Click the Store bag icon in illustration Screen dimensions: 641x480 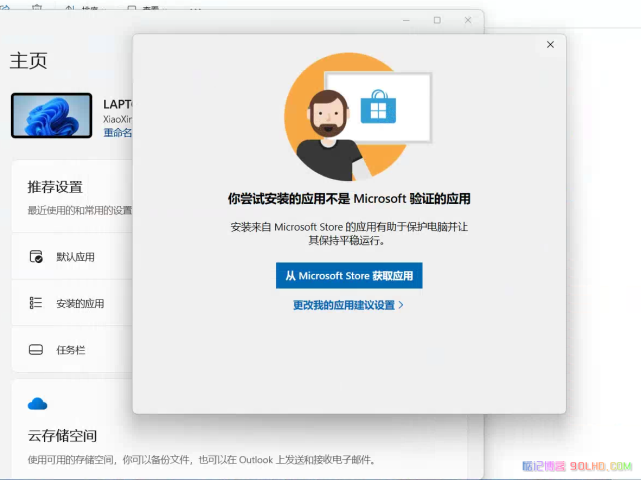pyautogui.click(x=378, y=107)
